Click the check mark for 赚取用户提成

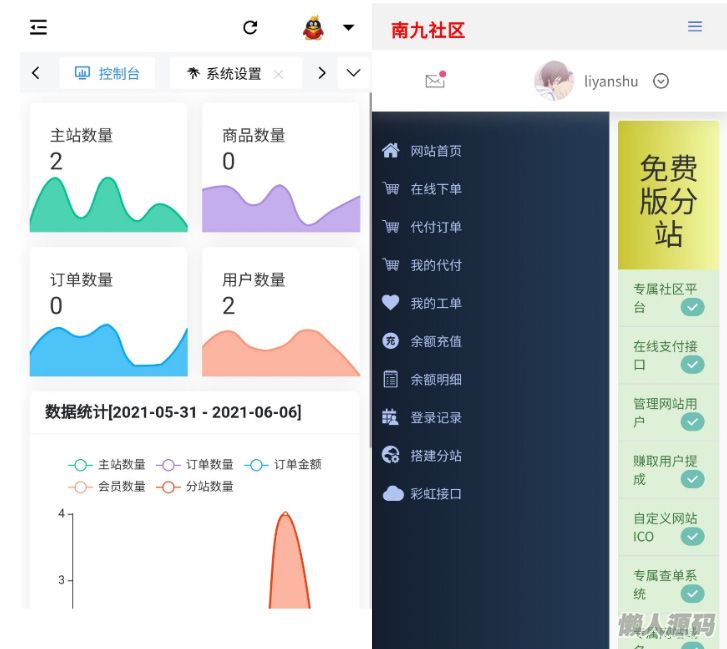click(x=693, y=479)
